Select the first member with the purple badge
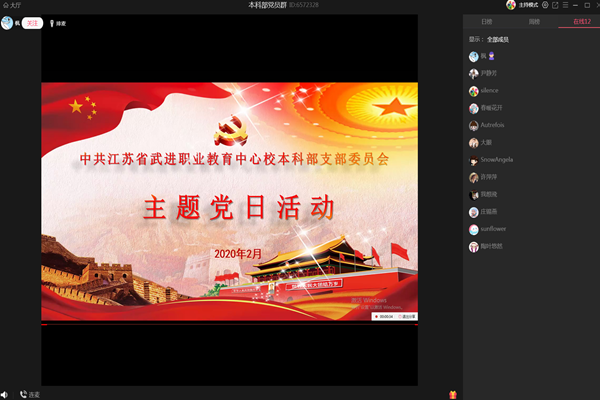This screenshot has width=600, height=400. tap(532, 56)
